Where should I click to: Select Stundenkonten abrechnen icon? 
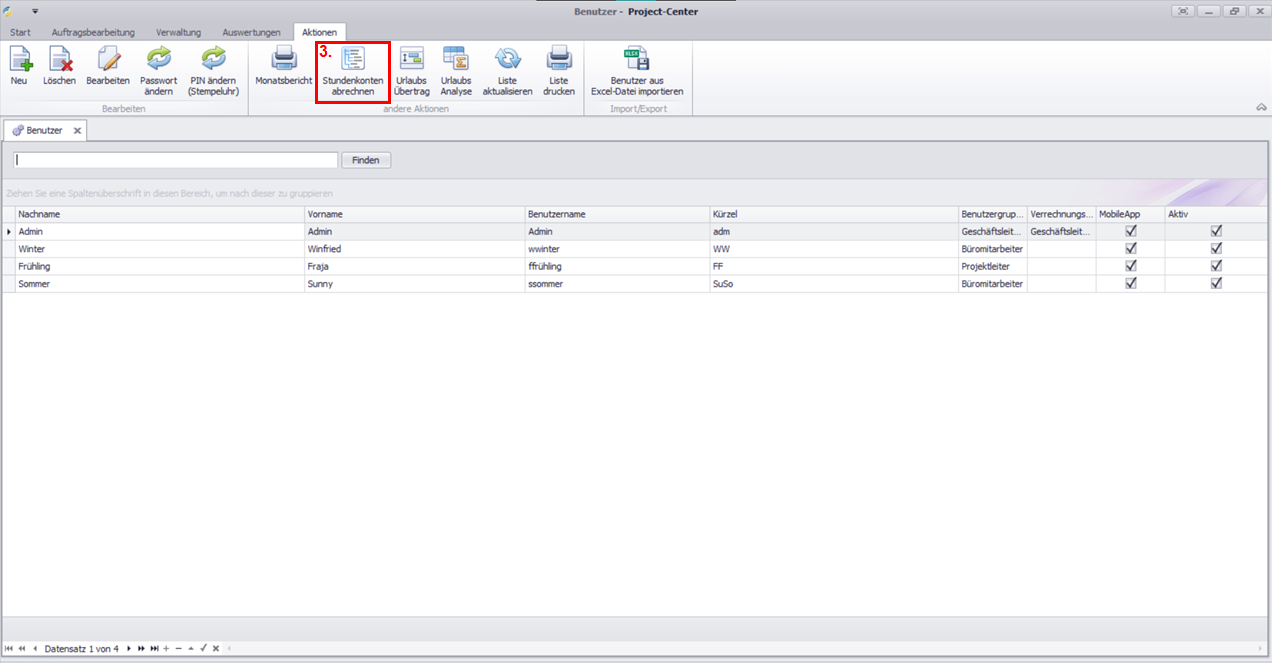[353, 60]
